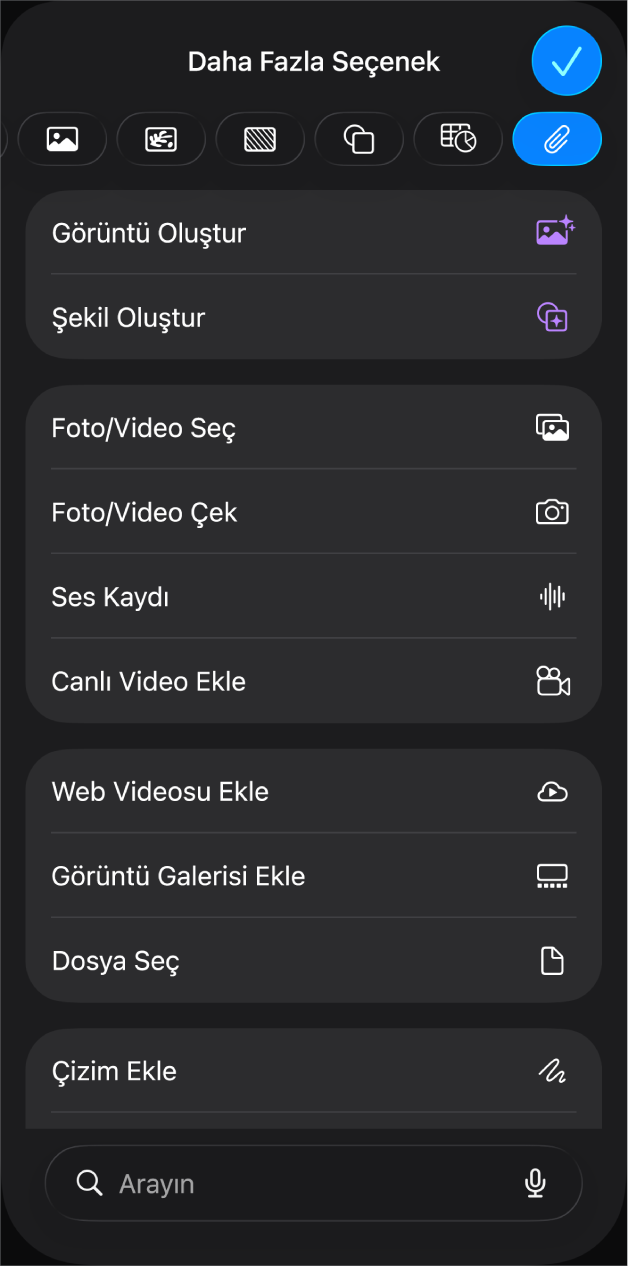Open the striped pattern category tab
The width and height of the screenshot is (628, 1266).
[x=260, y=139]
